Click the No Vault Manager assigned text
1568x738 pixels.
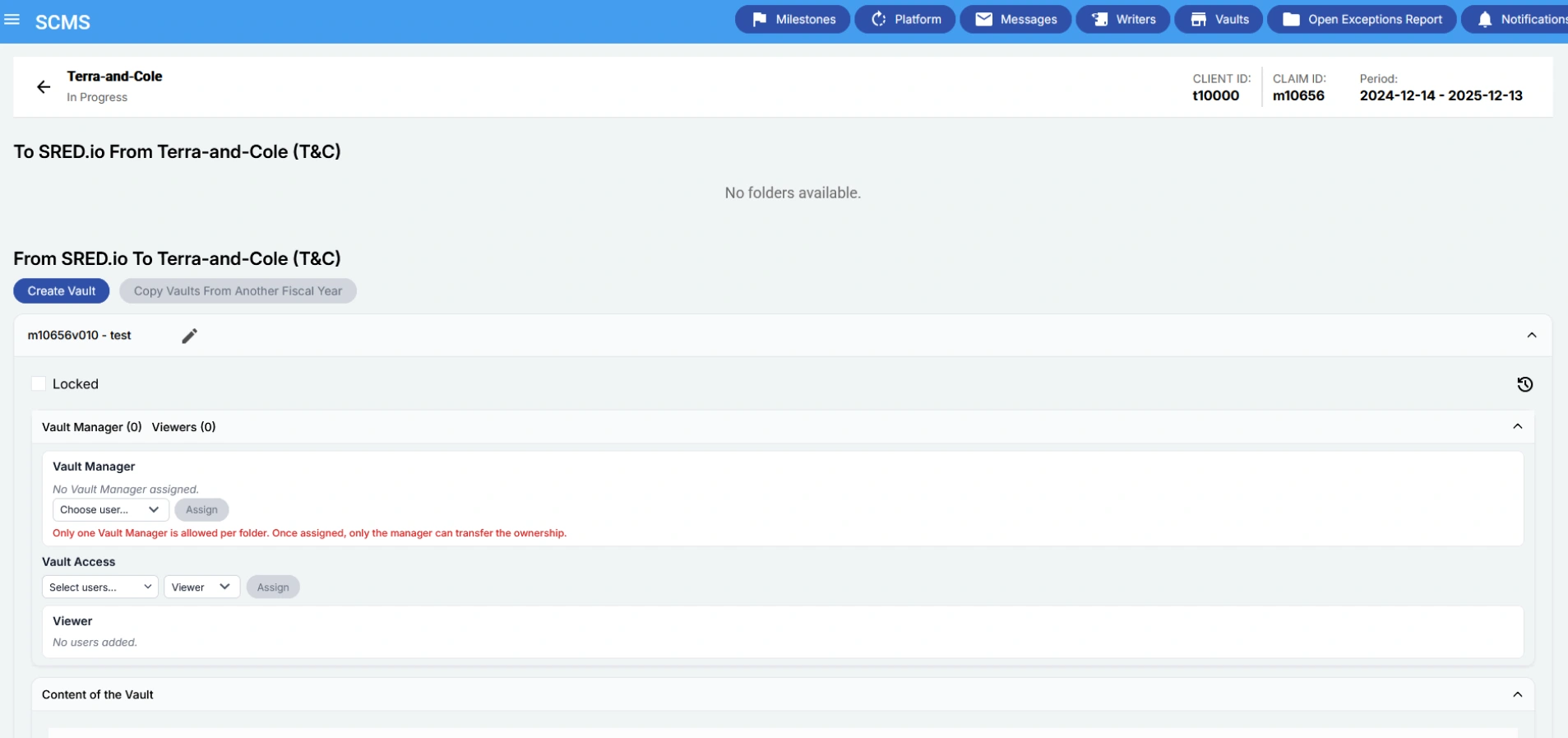coord(126,489)
